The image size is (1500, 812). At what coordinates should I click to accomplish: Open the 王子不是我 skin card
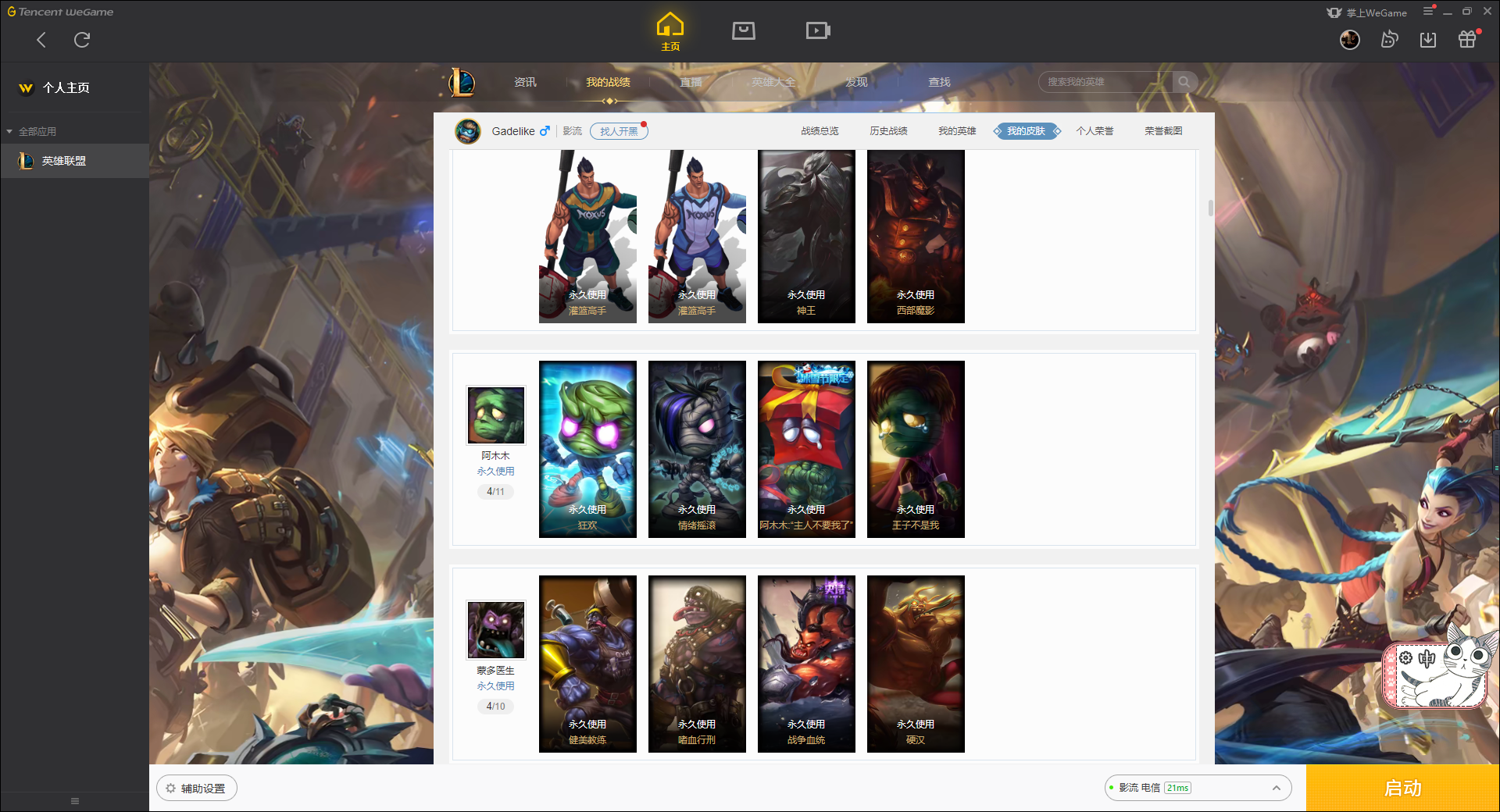916,449
